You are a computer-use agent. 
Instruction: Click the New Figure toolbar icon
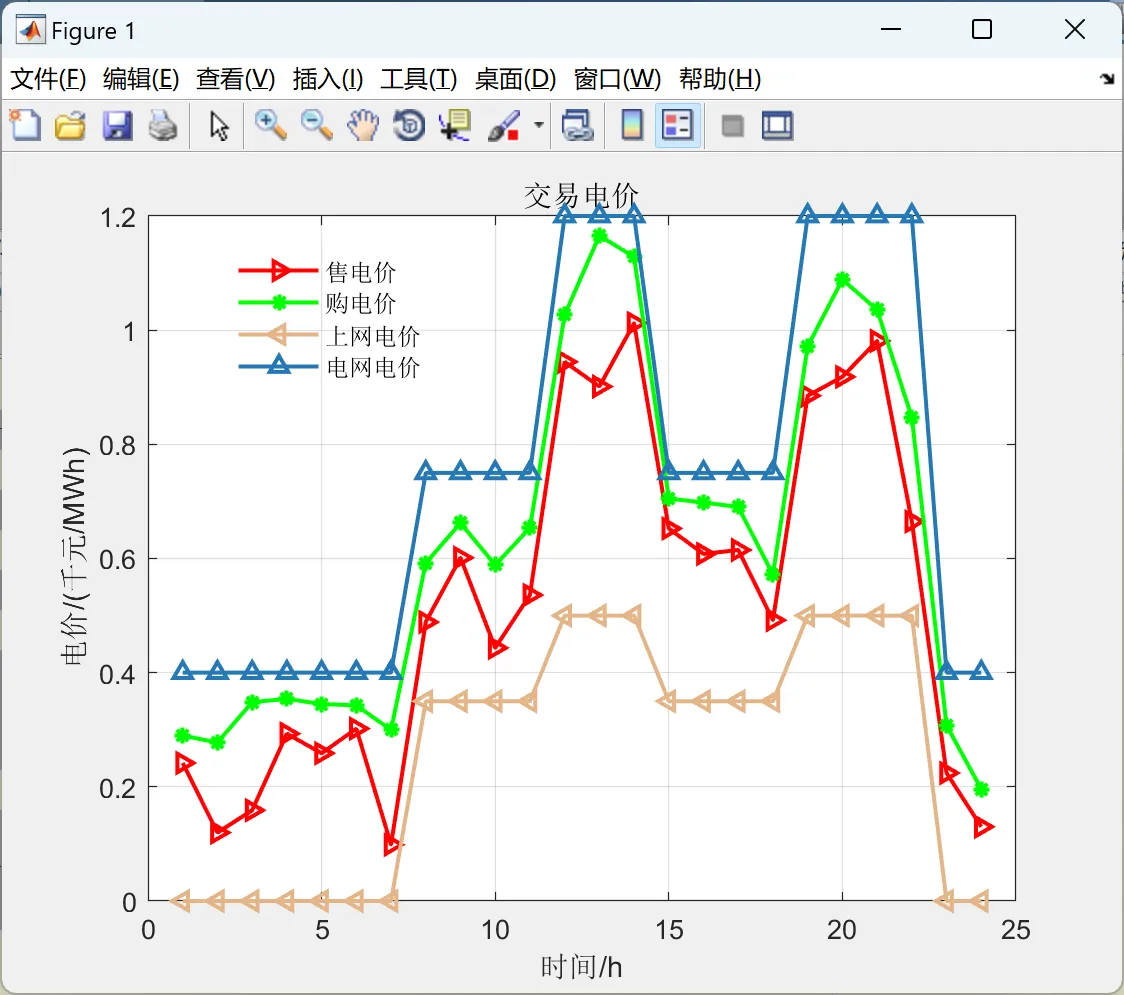[25, 125]
